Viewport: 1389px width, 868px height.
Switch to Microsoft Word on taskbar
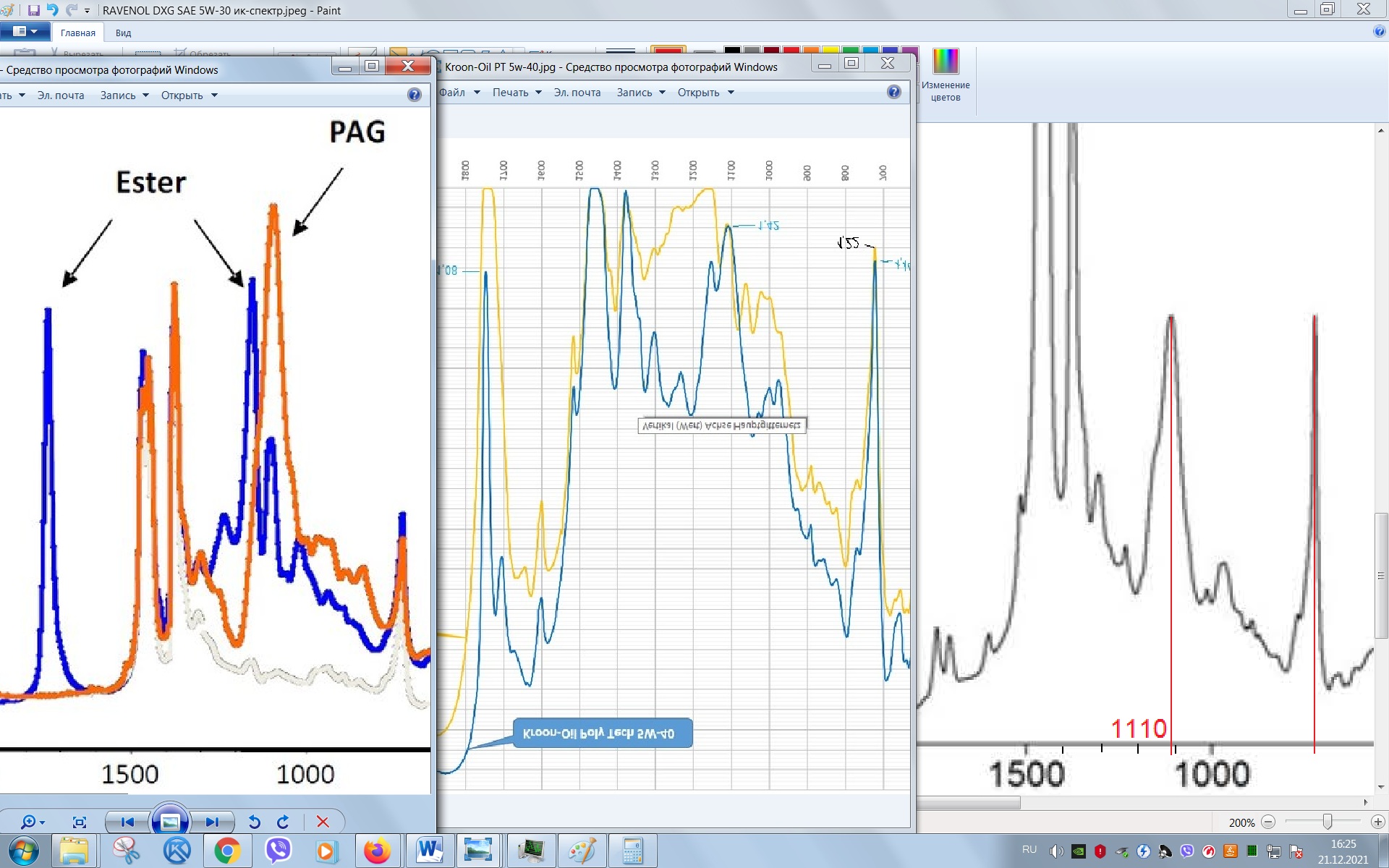tap(430, 851)
